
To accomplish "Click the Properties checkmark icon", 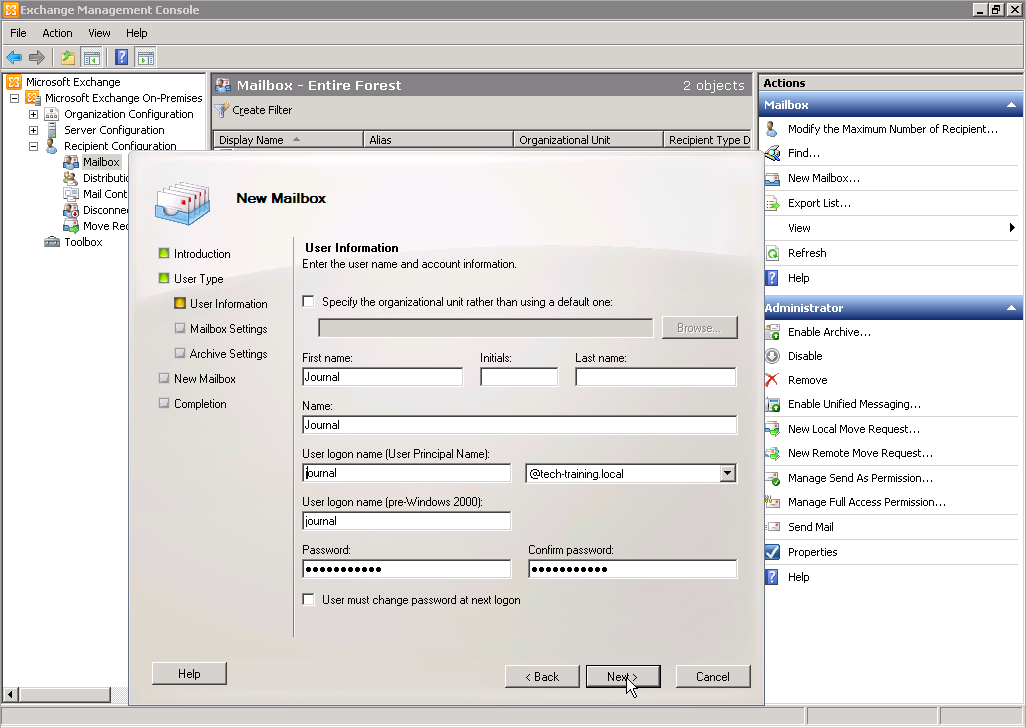I will coord(772,552).
